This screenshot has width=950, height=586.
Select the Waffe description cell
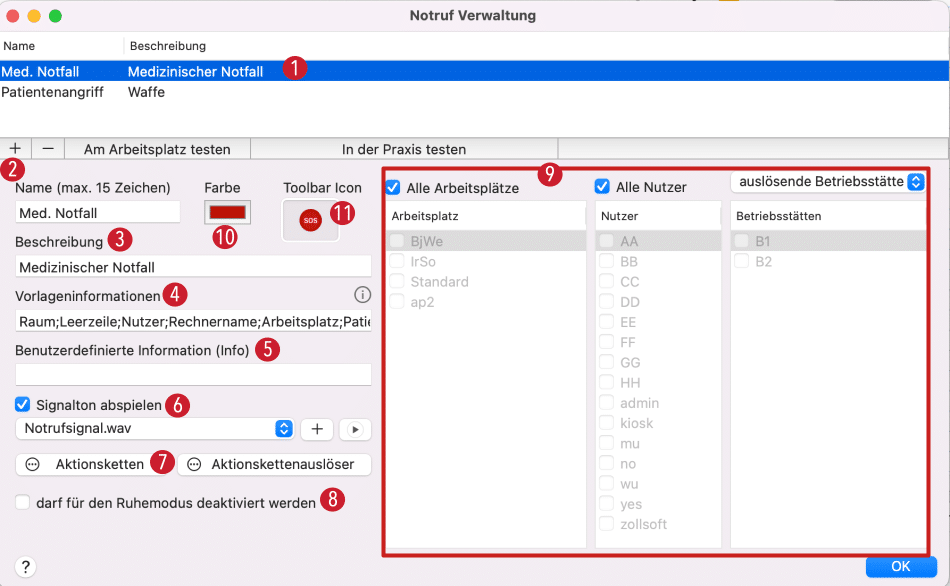click(146, 92)
